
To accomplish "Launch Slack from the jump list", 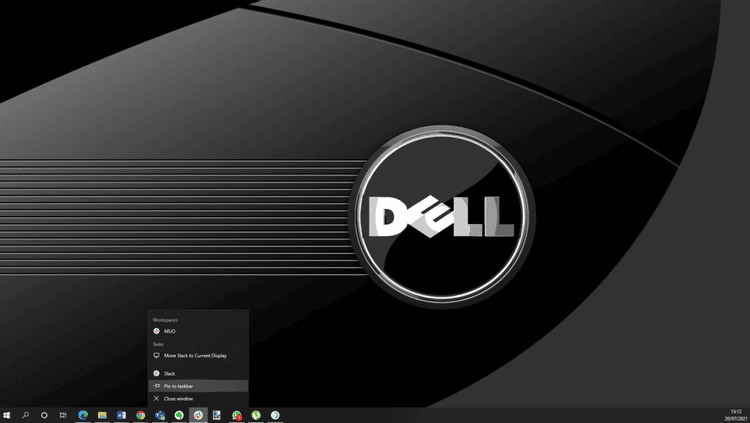I will [198, 373].
